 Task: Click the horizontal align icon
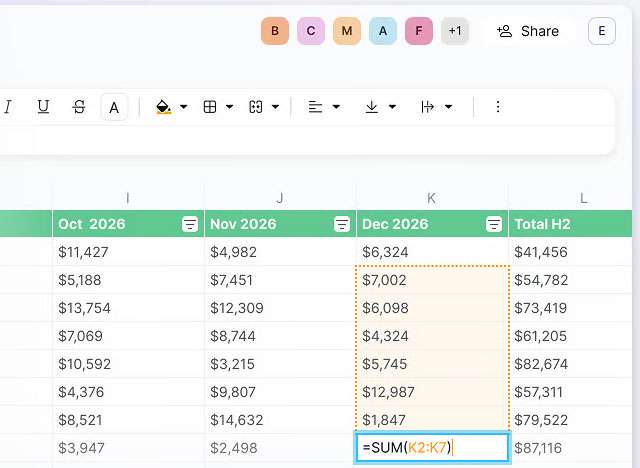[x=316, y=107]
